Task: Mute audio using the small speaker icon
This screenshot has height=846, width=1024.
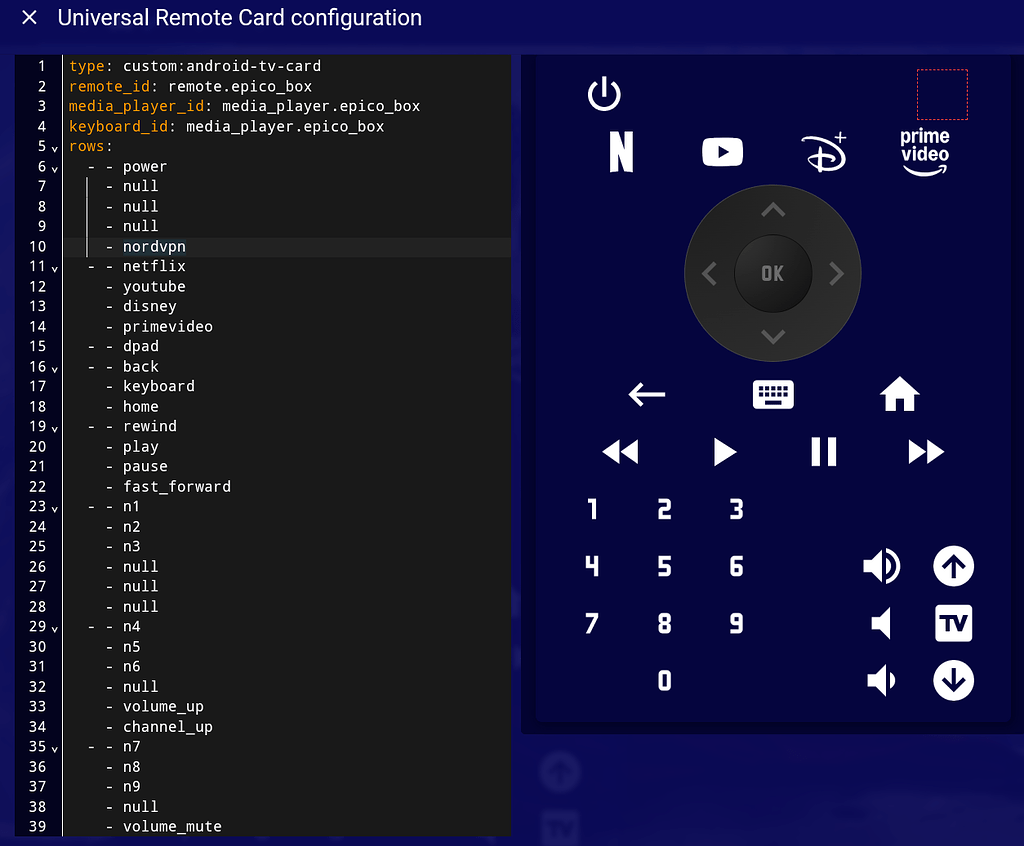Action: click(x=879, y=623)
